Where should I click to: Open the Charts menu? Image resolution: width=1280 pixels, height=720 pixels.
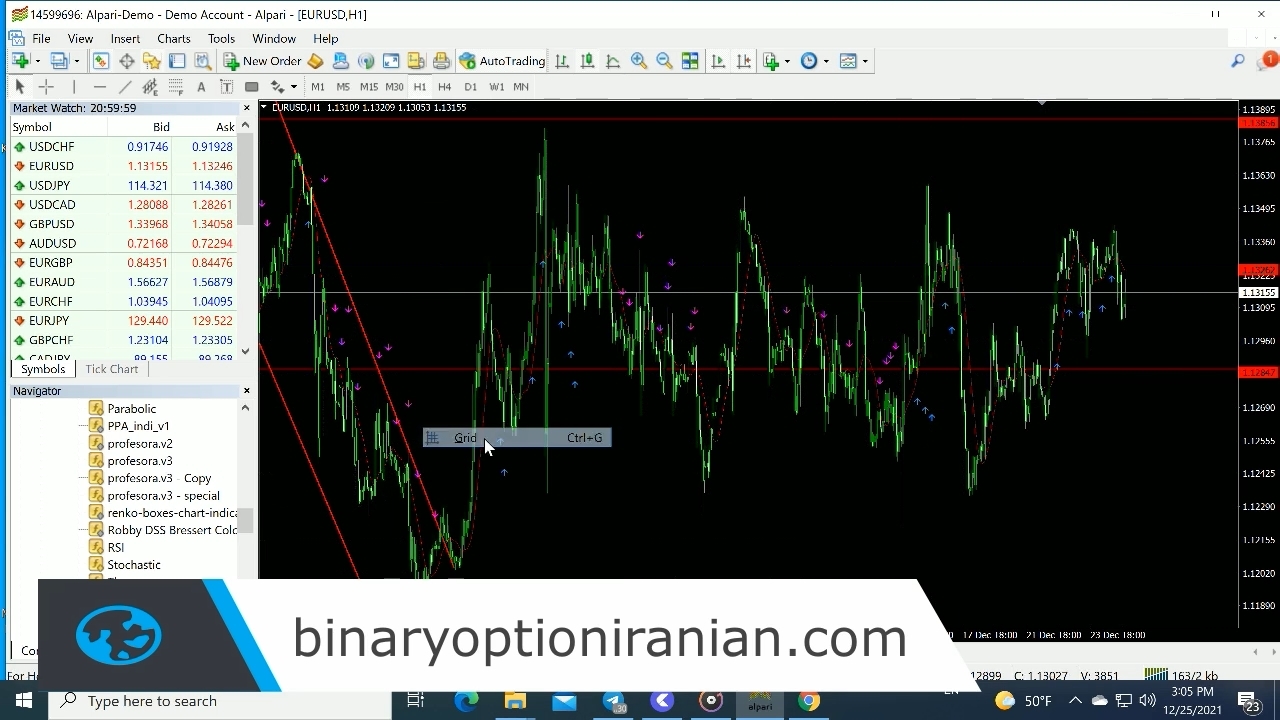[173, 38]
